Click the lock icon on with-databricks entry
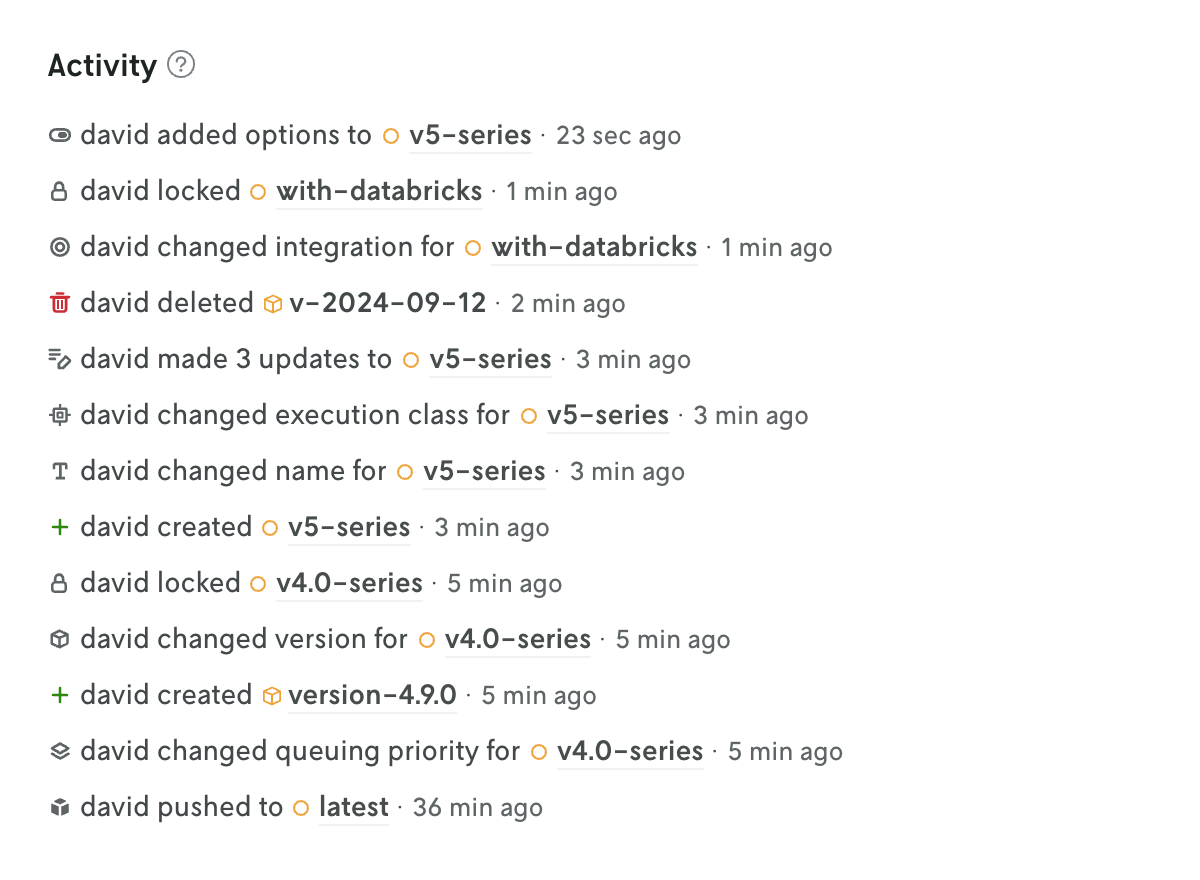The image size is (1200, 880). [x=59, y=191]
